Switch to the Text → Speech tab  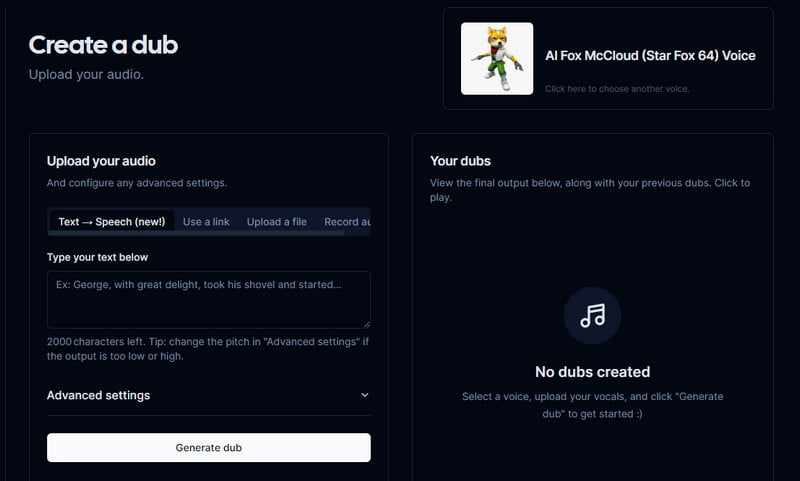(112, 221)
